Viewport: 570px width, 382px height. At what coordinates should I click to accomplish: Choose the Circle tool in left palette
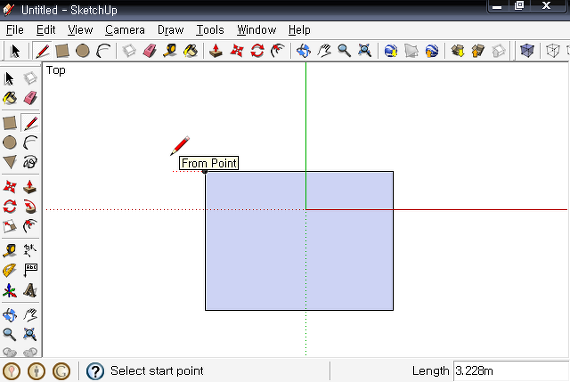[x=10, y=142]
